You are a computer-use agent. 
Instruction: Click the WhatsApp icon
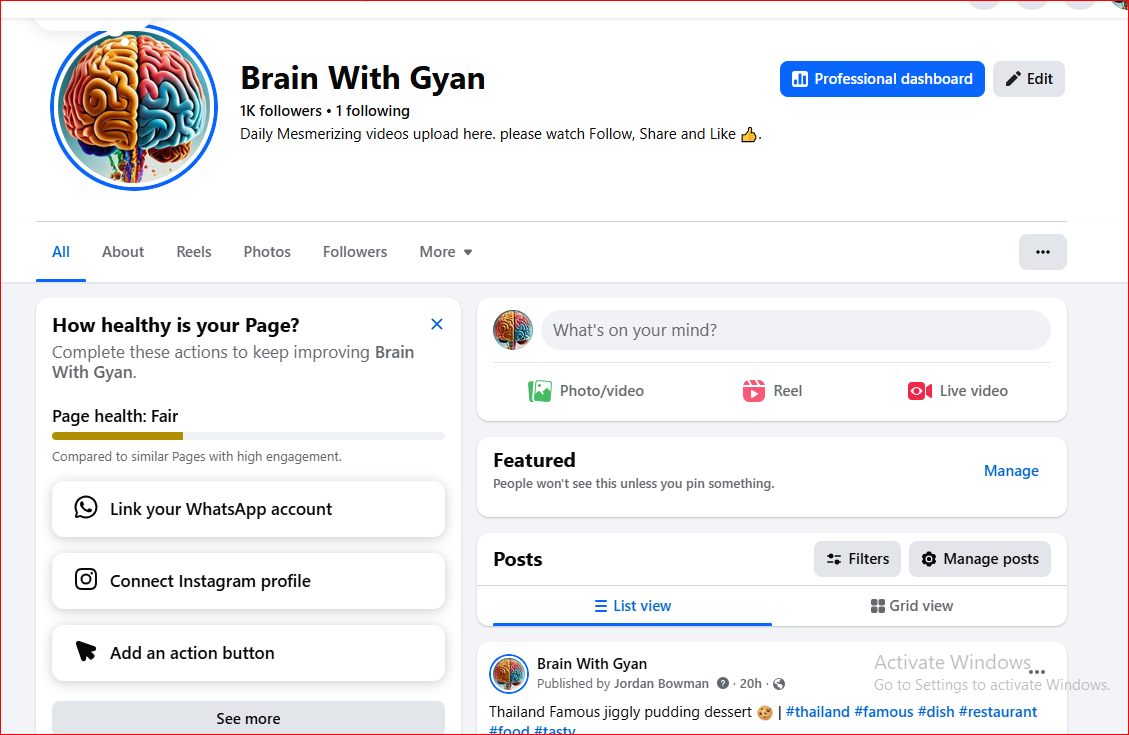click(86, 508)
